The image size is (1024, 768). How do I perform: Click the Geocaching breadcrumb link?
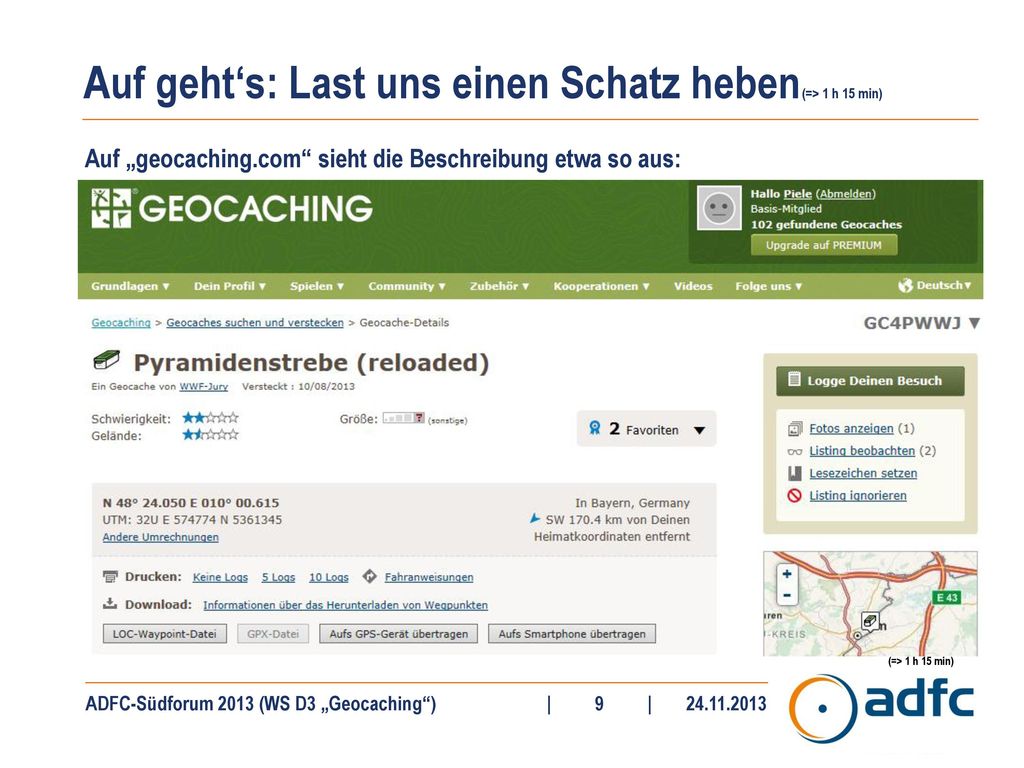121,323
